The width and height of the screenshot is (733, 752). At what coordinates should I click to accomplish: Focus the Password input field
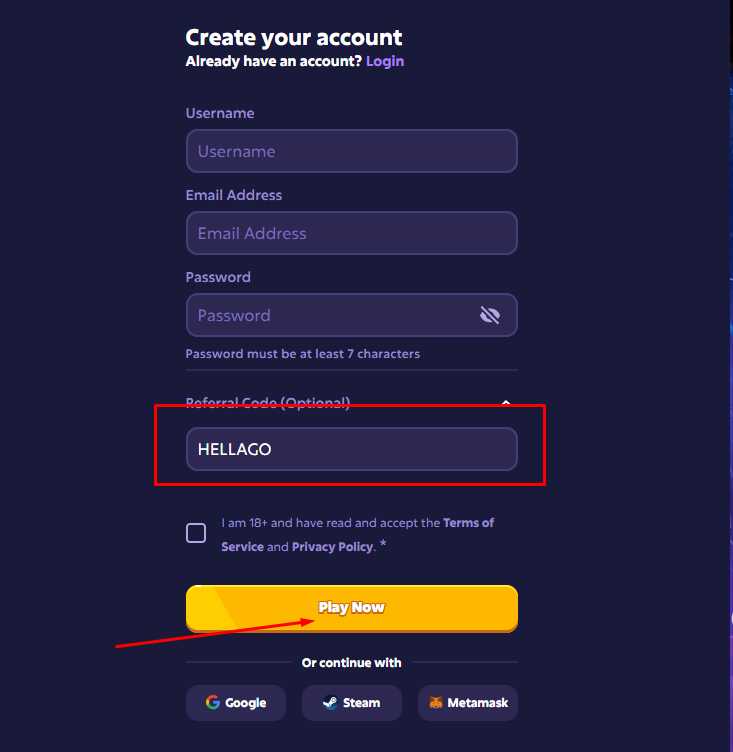point(330,316)
